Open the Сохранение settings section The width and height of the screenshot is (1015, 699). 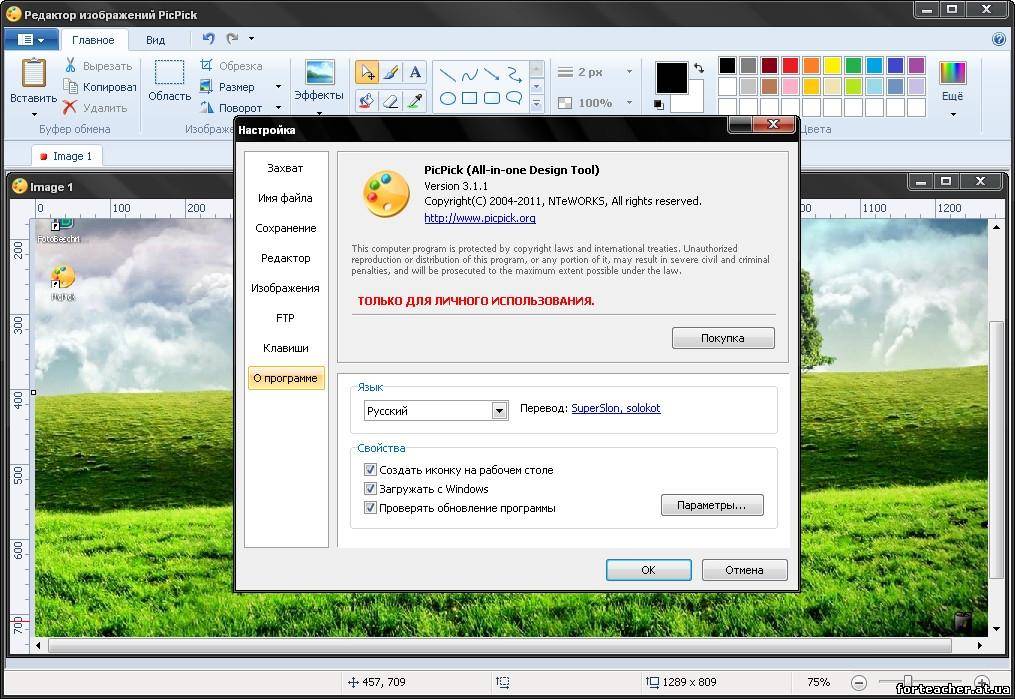point(285,228)
